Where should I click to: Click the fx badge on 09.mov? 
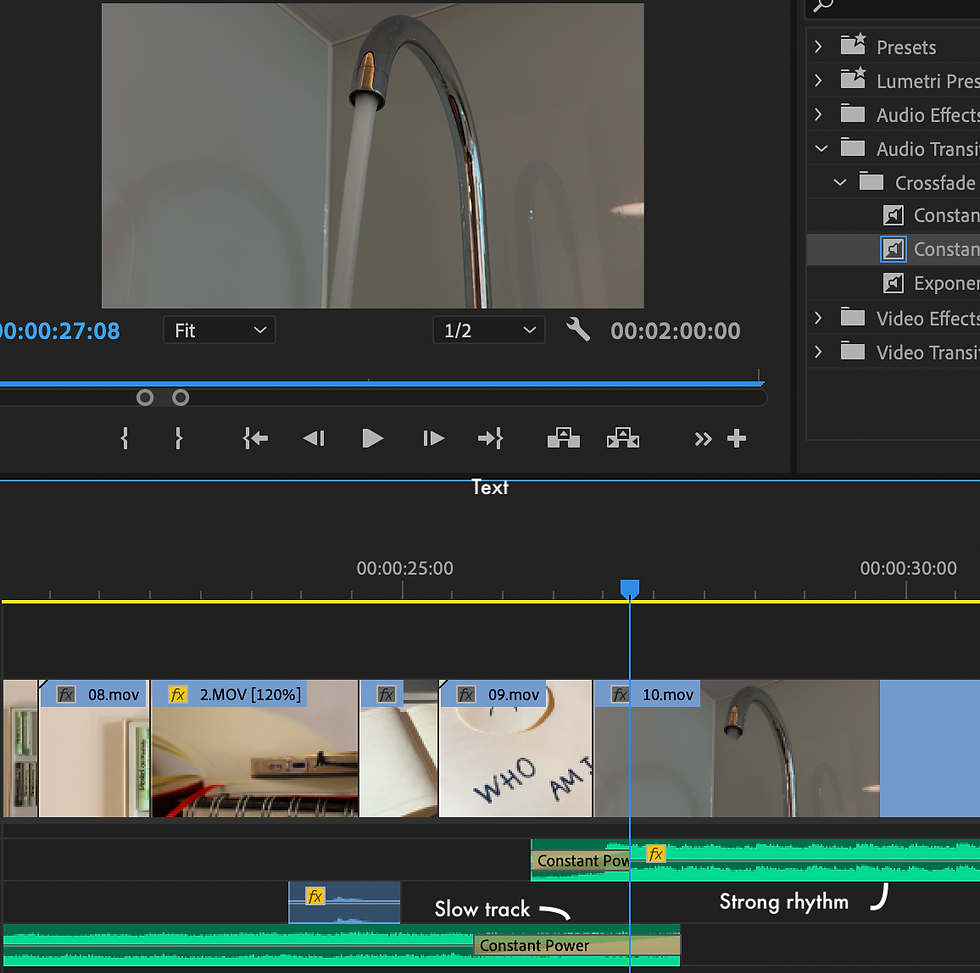[466, 694]
